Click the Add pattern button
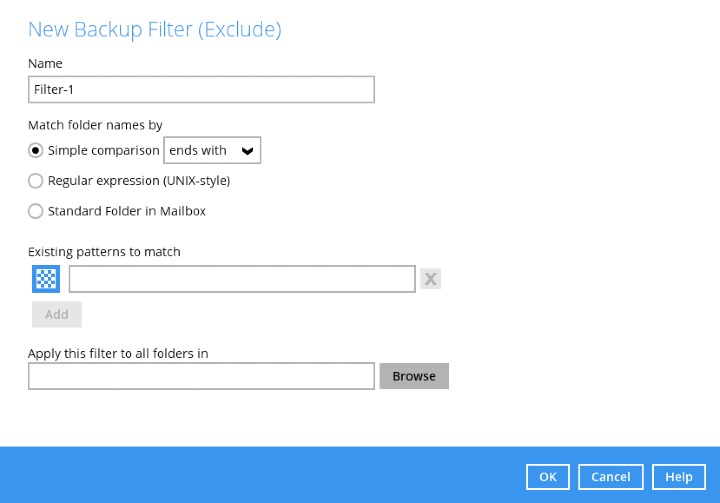The height and width of the screenshot is (503, 720). click(57, 314)
